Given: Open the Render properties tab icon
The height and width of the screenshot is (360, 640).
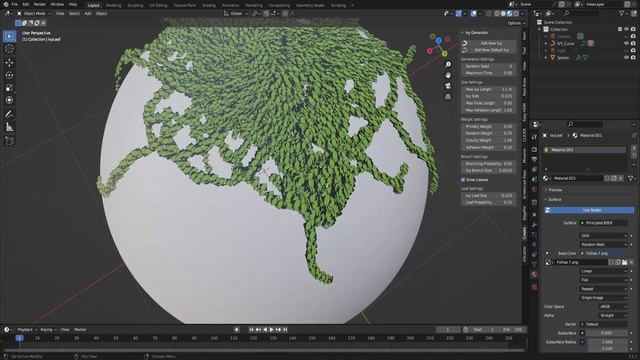Looking at the screenshot, I should tap(534, 149).
